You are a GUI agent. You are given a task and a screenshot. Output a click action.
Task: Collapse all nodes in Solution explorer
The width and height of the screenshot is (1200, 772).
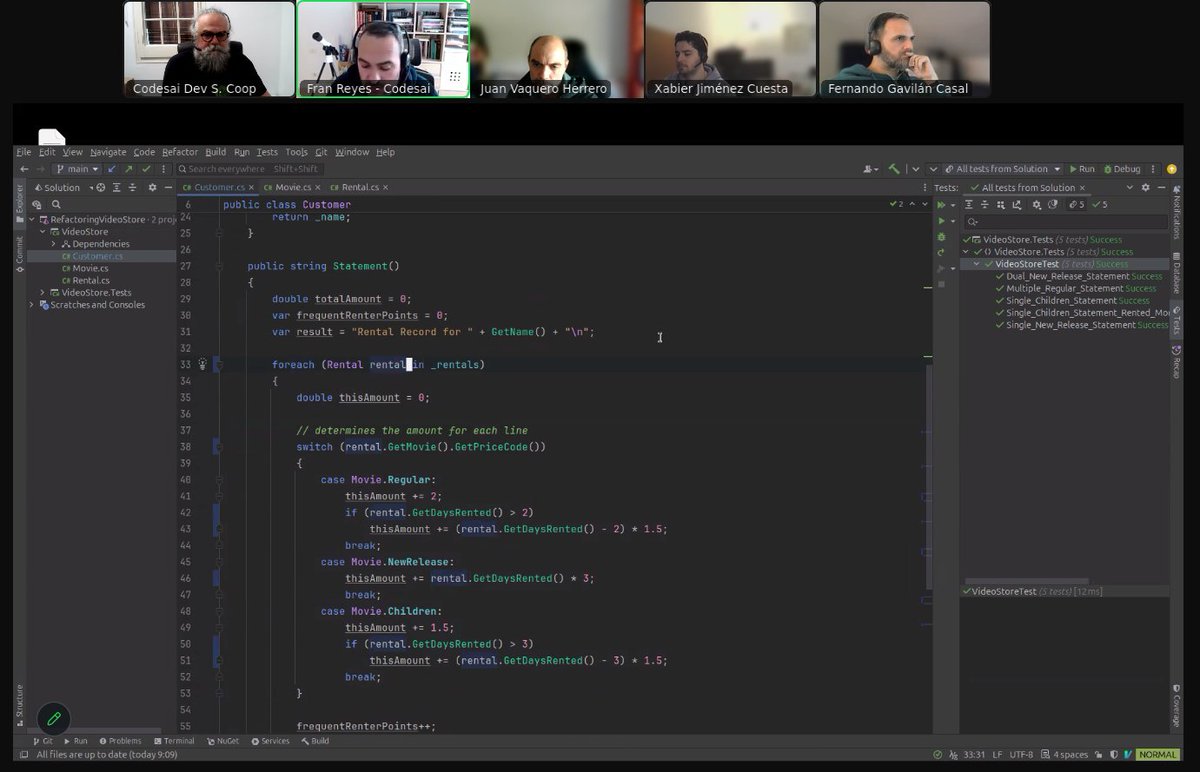coord(132,188)
